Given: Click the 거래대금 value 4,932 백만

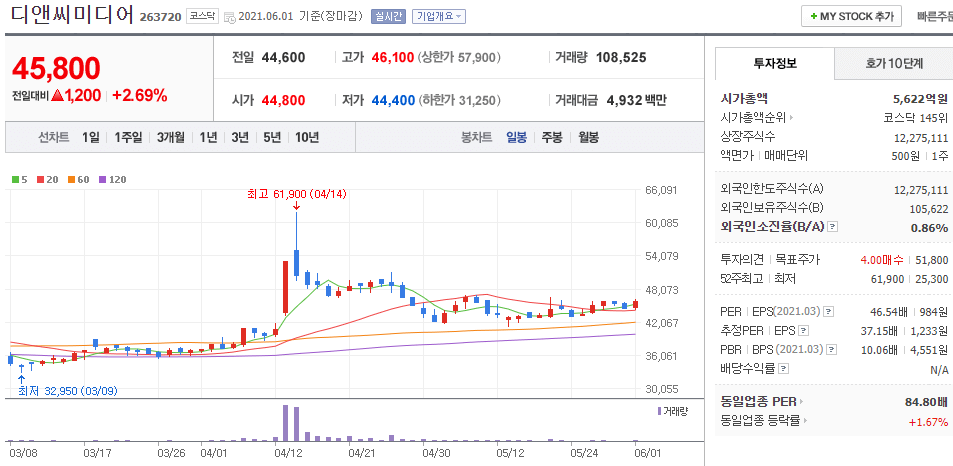Looking at the screenshot, I should tap(636, 100).
